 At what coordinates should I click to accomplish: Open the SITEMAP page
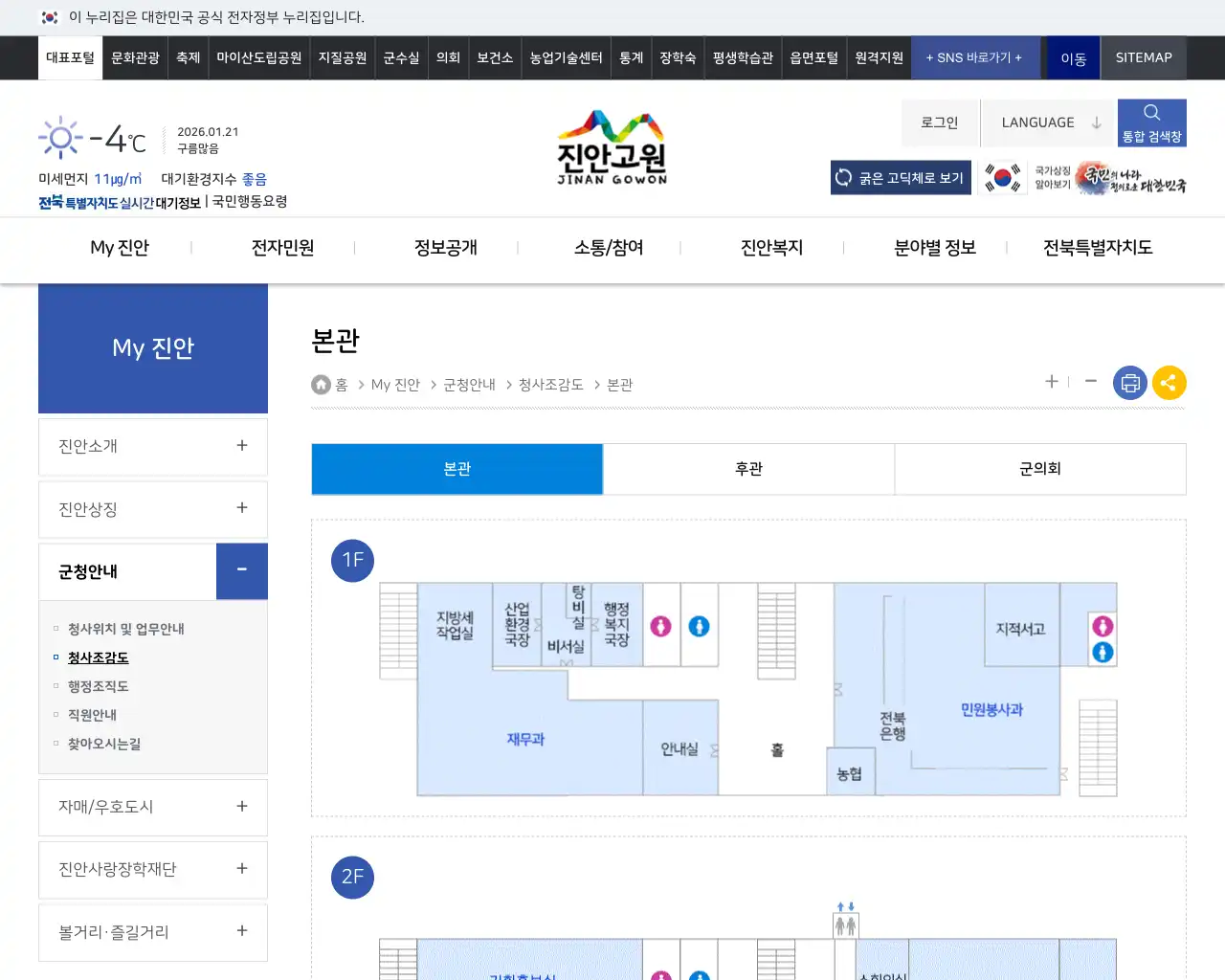(1143, 57)
